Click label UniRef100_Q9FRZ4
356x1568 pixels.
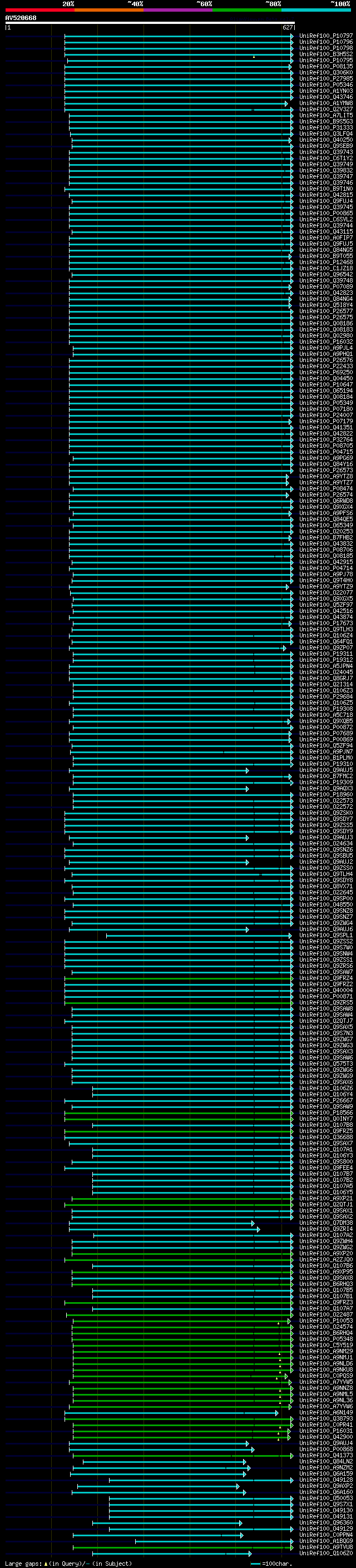point(326,978)
